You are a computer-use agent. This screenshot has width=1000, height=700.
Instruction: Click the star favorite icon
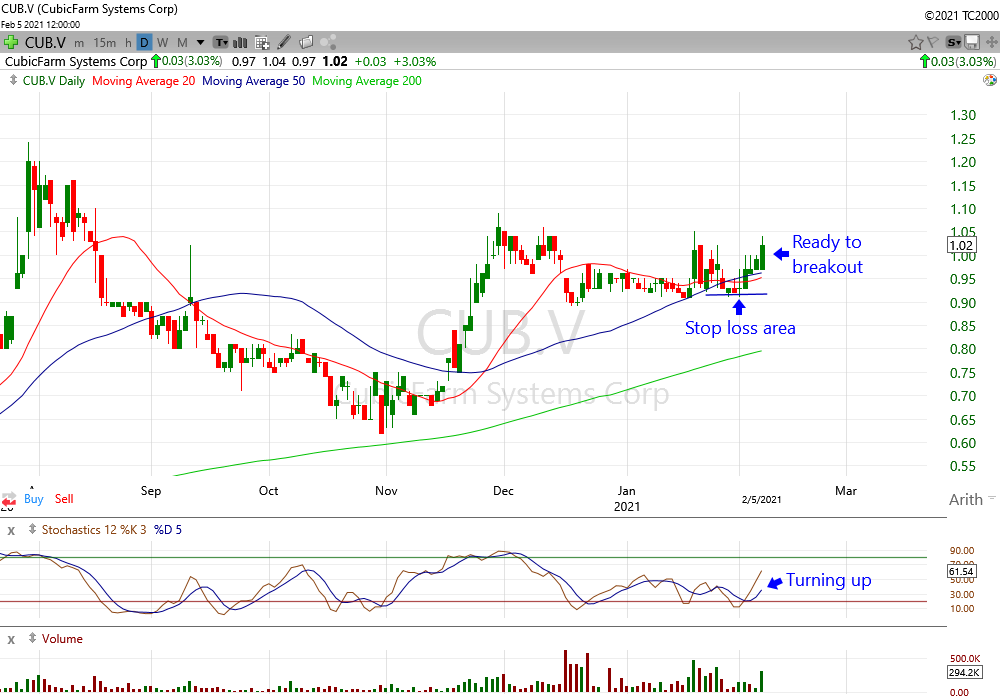coord(916,43)
